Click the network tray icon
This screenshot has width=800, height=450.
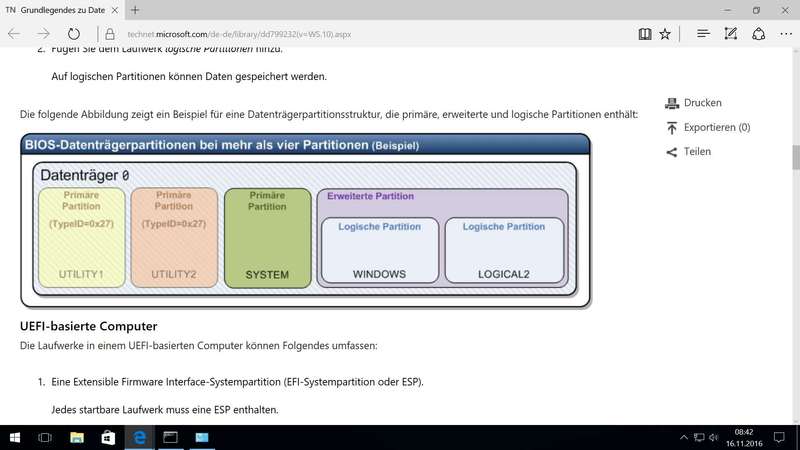[699, 438]
